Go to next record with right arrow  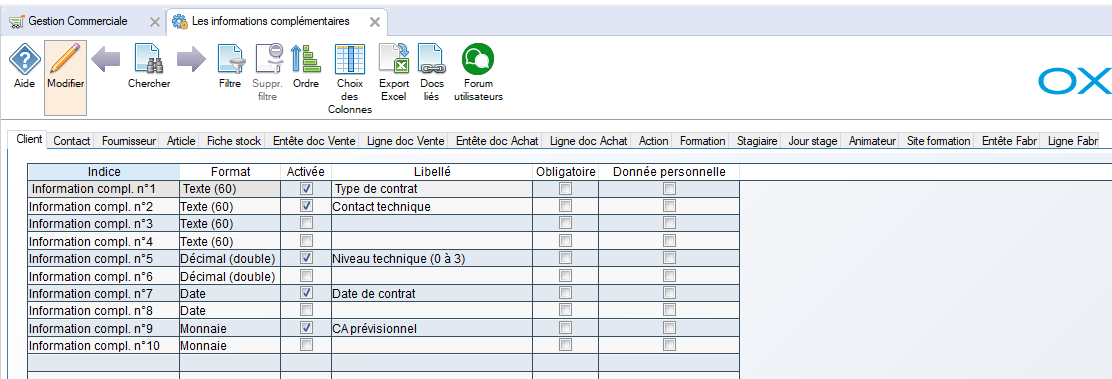point(191,60)
